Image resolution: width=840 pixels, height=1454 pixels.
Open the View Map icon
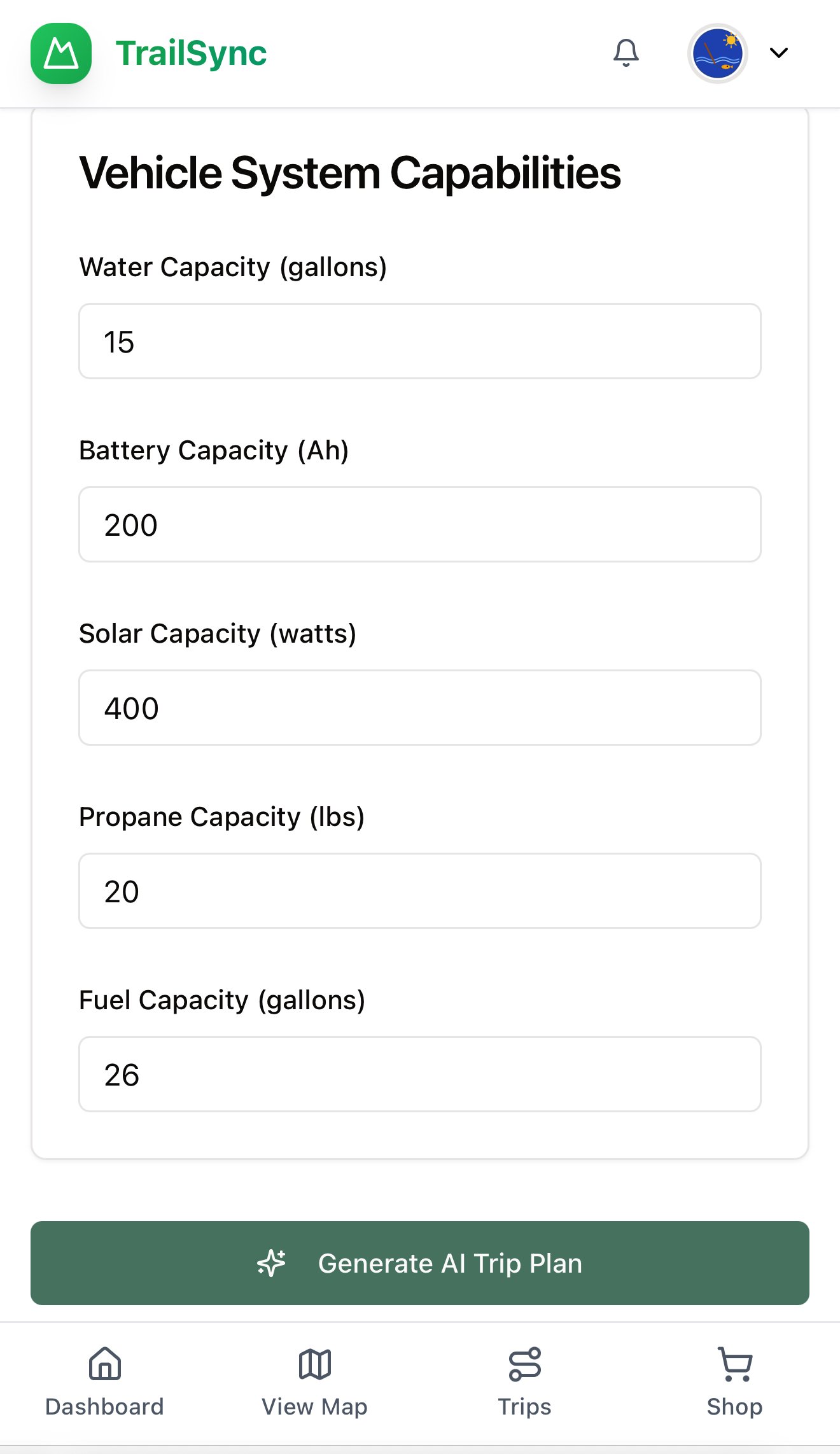[x=315, y=1364]
